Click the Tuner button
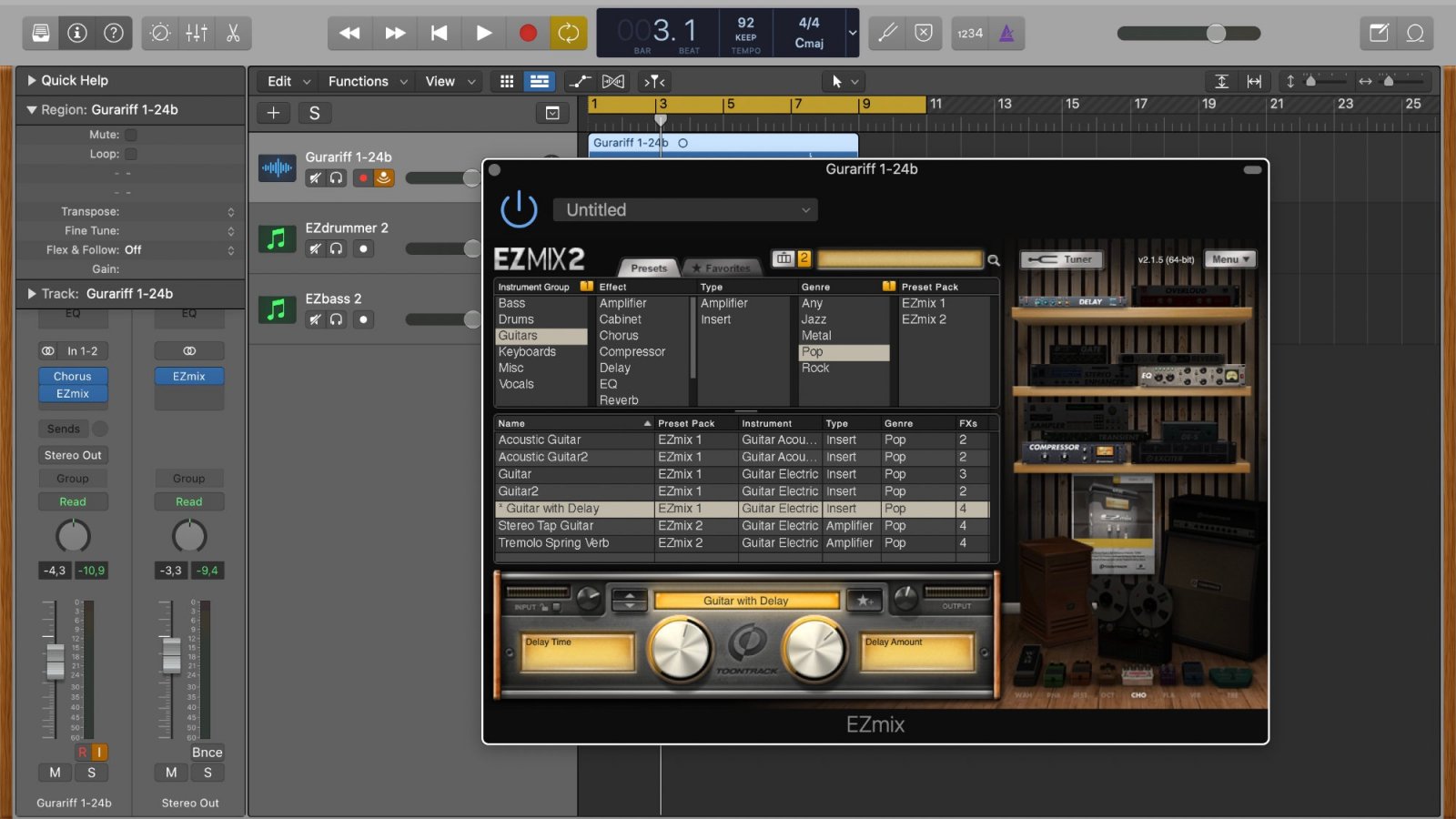Image resolution: width=1456 pixels, height=819 pixels. pyautogui.click(x=1061, y=259)
